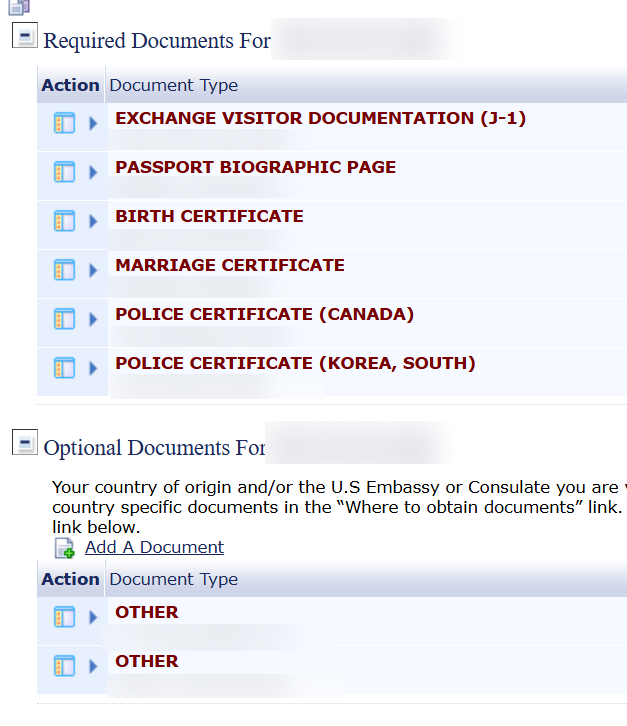Viewport: 627px width, 726px height.
Task: Expand arrow for Passport Biographic Page
Action: tap(93, 172)
